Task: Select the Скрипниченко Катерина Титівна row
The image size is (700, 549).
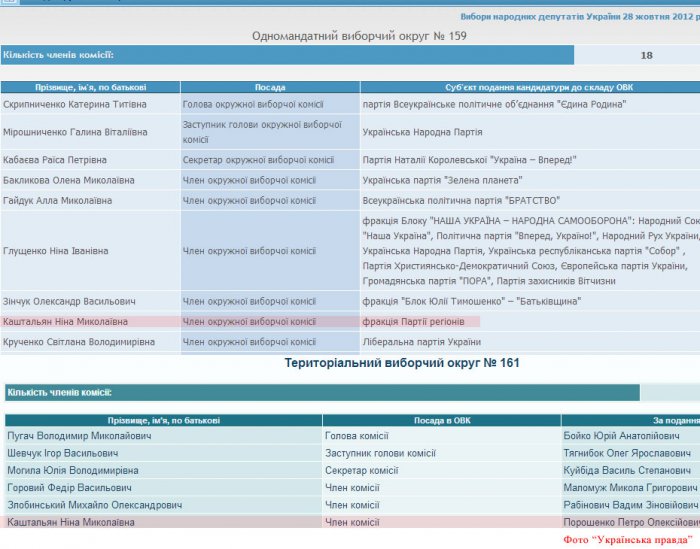Action: (x=350, y=104)
